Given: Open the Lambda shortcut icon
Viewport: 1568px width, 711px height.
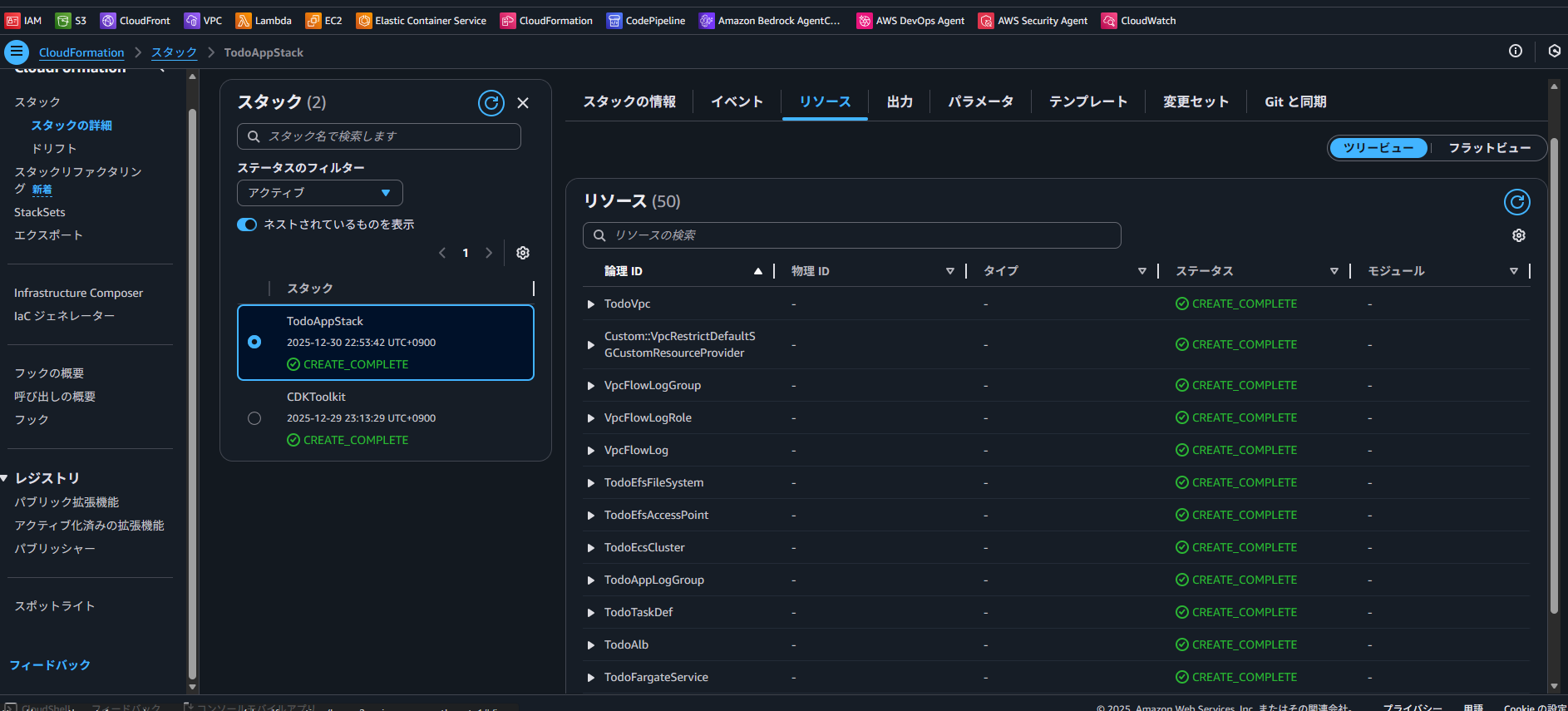Looking at the screenshot, I should 244,21.
